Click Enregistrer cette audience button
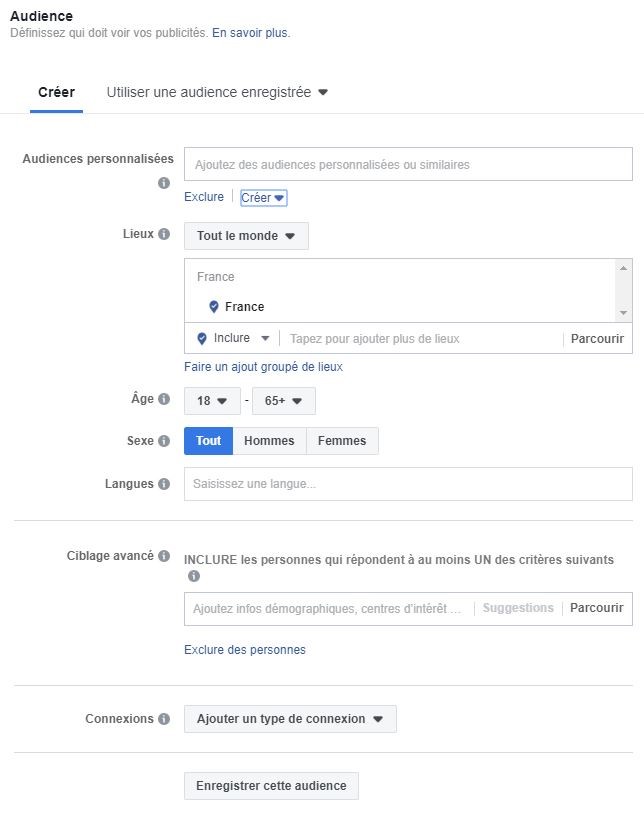Viewport: 644px width, 816px height. tap(271, 786)
